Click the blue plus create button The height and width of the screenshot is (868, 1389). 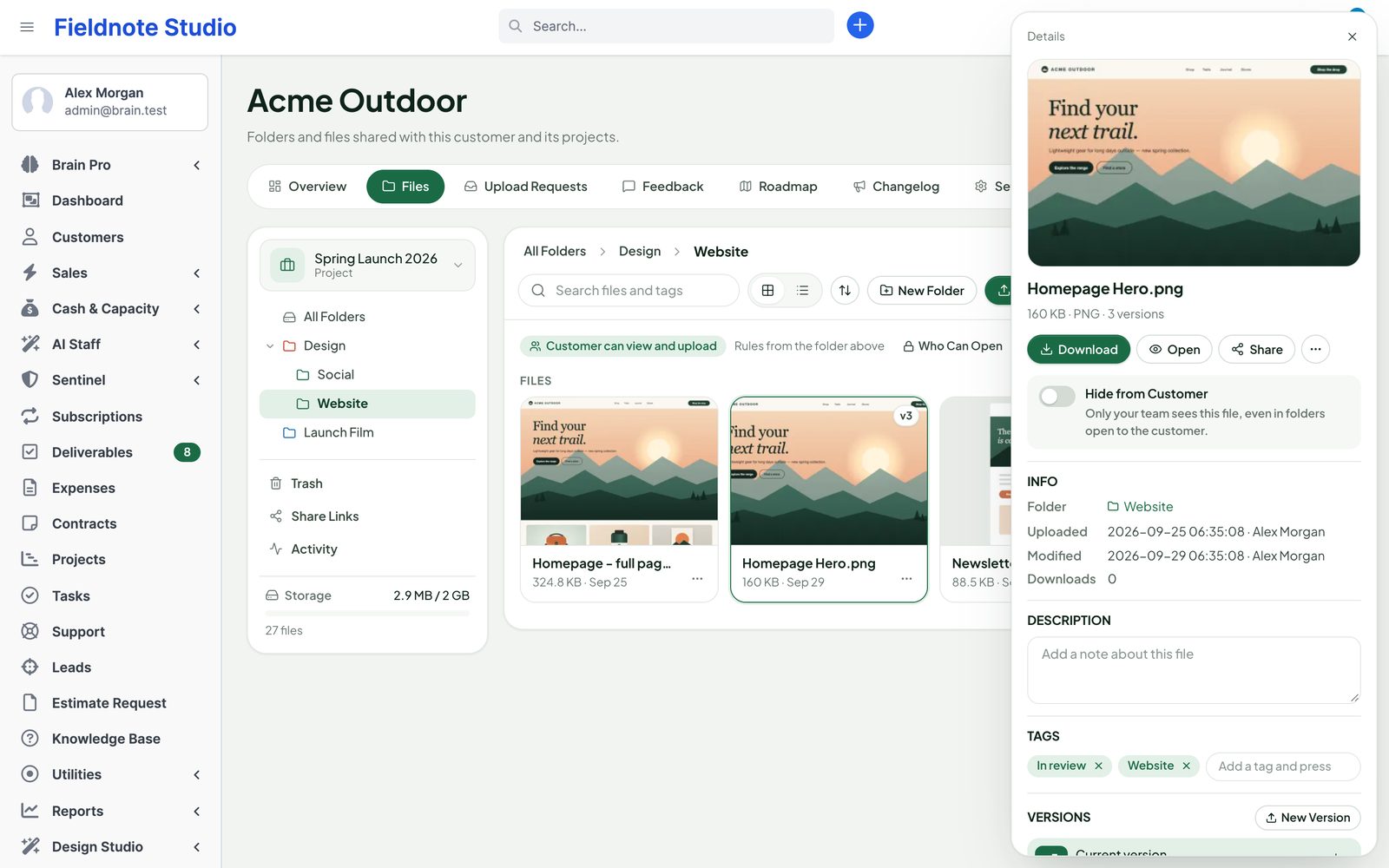pos(859,25)
